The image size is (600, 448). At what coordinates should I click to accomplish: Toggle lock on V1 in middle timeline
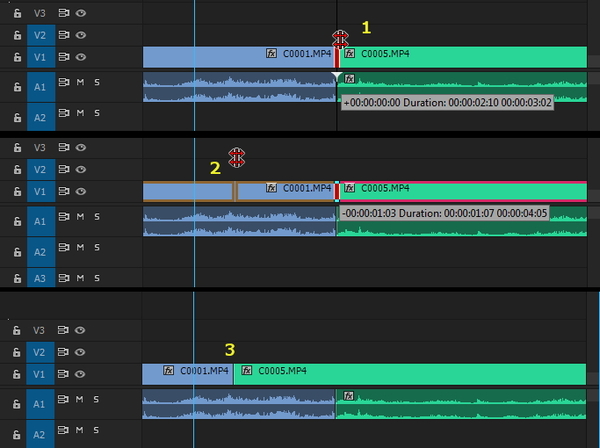click(17, 192)
